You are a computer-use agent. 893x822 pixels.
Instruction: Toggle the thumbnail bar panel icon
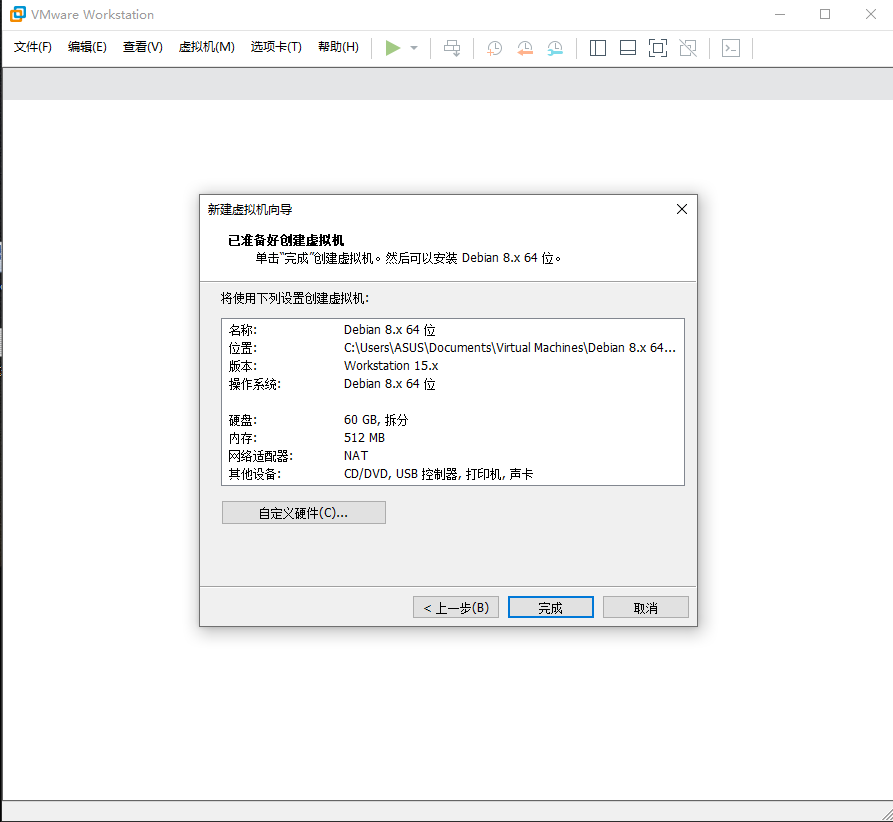[628, 48]
